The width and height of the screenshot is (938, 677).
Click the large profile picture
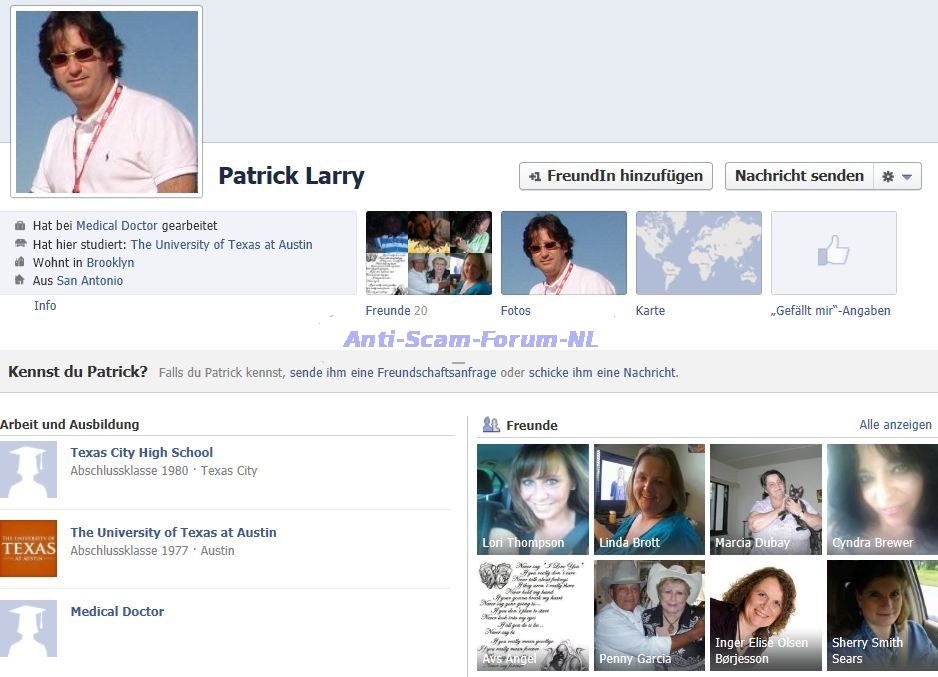click(106, 102)
